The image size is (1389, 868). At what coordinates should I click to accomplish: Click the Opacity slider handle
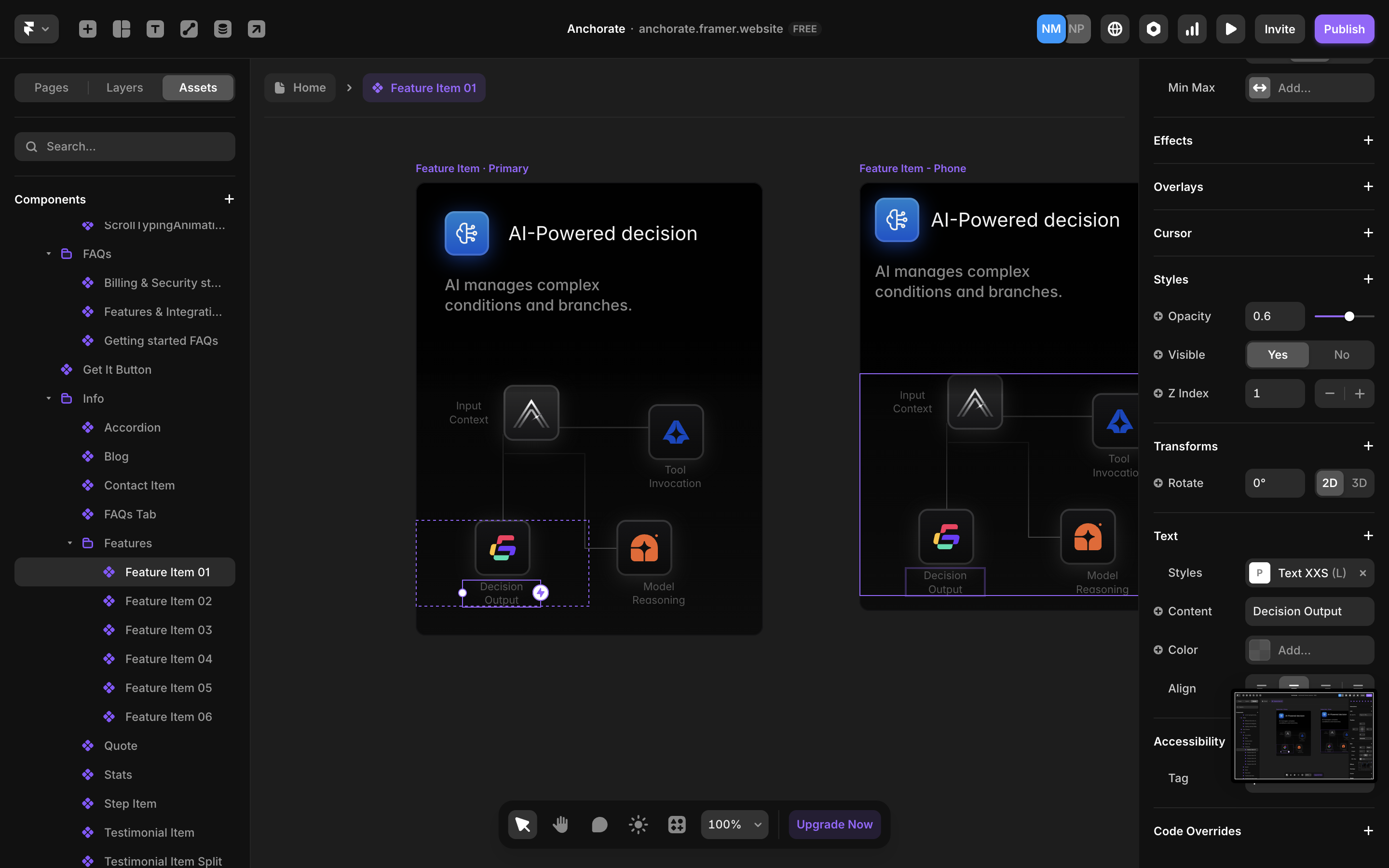click(1349, 316)
